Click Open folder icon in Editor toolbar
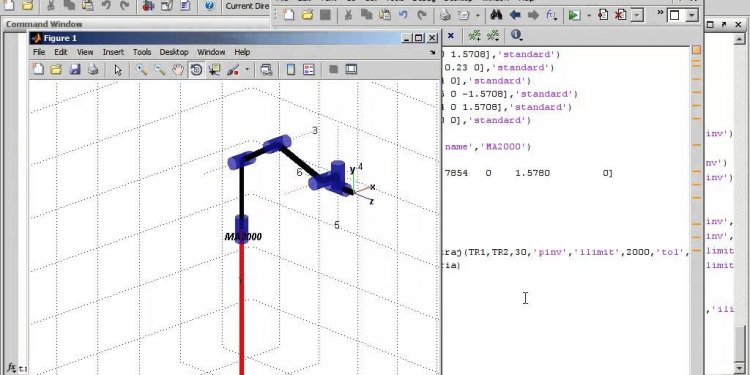This screenshot has width=750, height=375. (x=307, y=15)
